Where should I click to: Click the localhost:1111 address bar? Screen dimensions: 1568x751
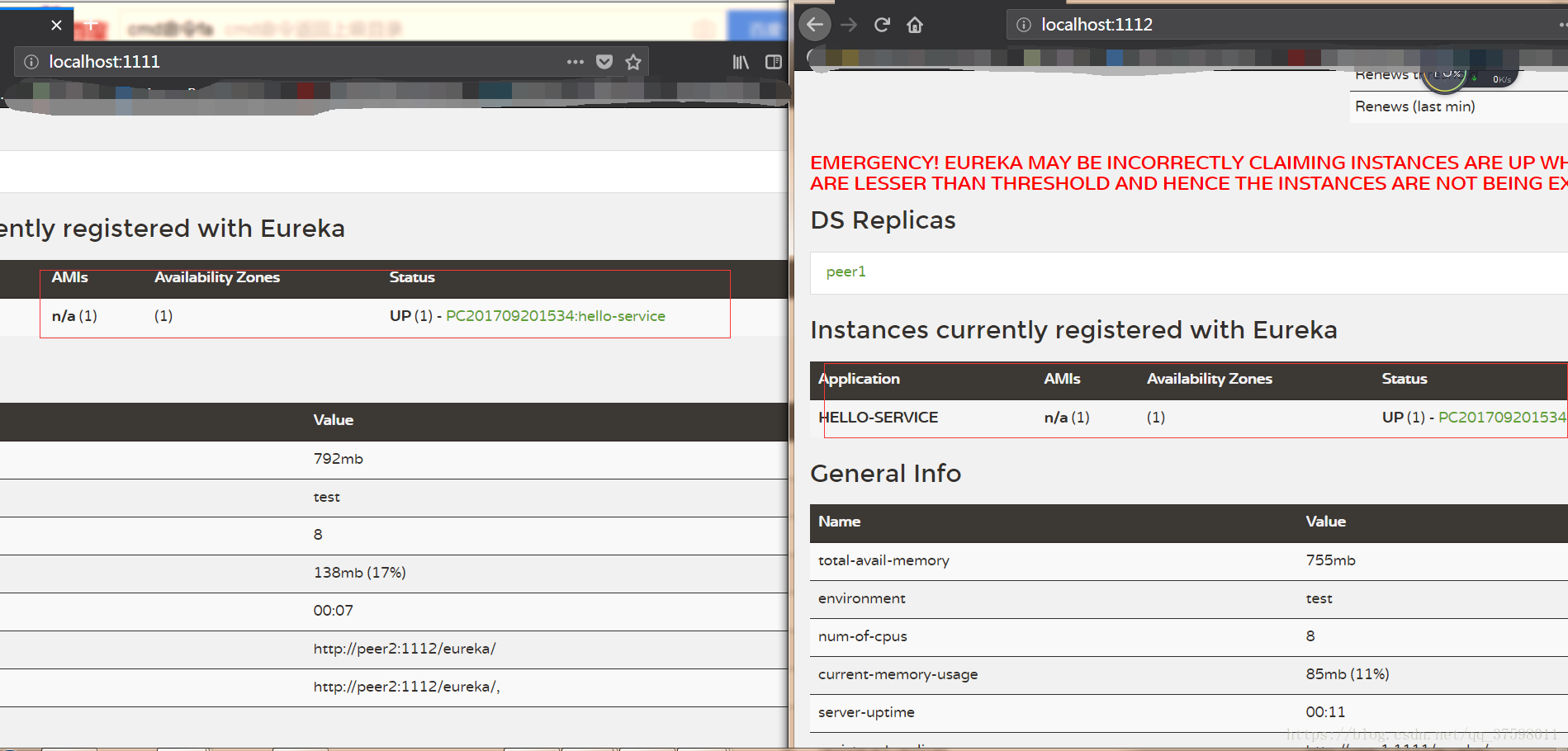[x=330, y=62]
